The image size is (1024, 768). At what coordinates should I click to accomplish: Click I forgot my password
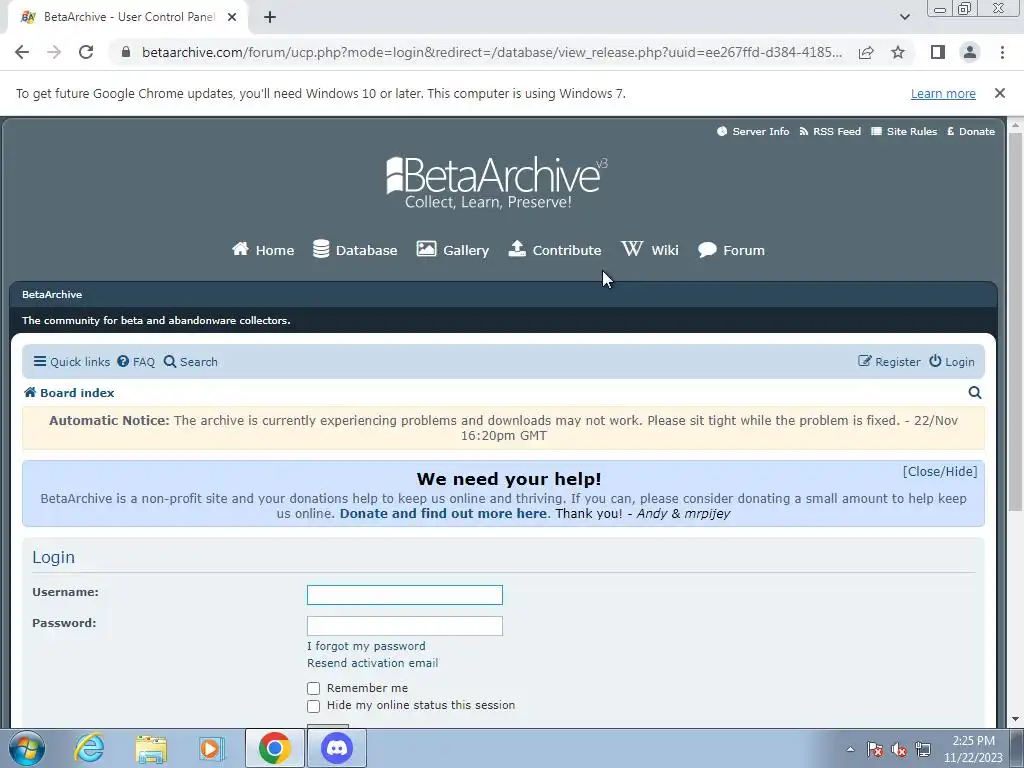[366, 646]
